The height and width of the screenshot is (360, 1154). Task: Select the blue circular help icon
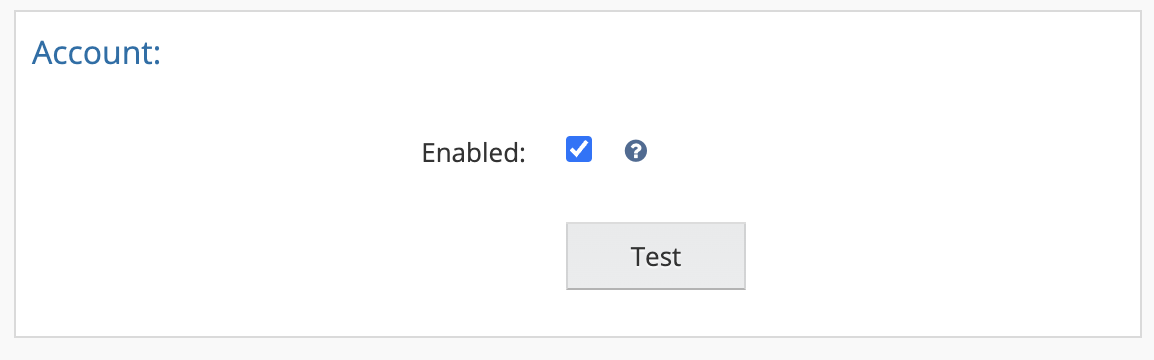pos(635,152)
